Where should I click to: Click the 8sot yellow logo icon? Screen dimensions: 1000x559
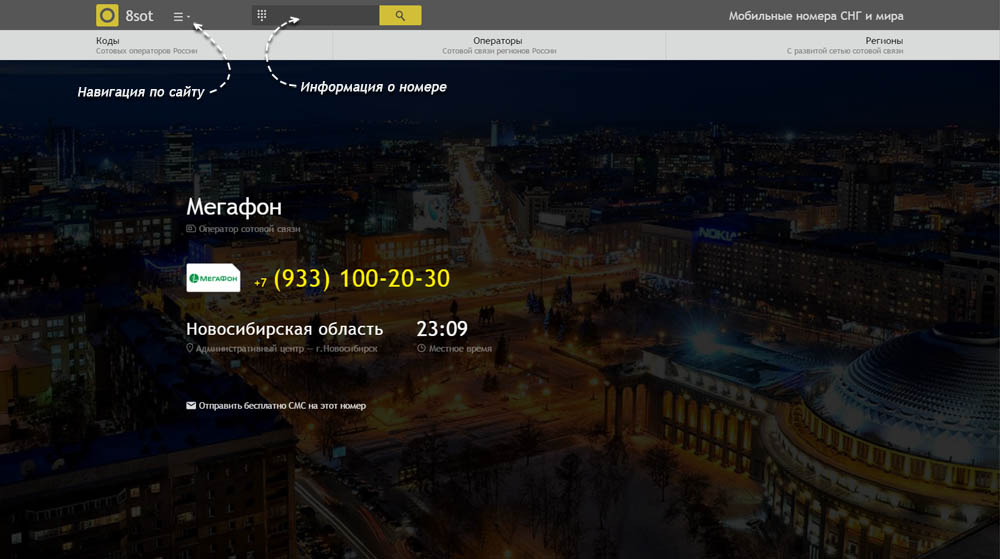[107, 15]
